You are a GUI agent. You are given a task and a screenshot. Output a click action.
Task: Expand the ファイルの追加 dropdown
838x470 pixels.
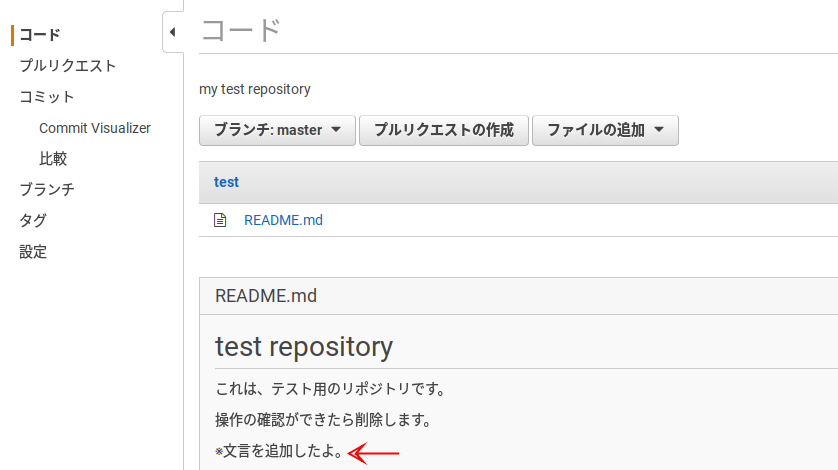pos(605,130)
